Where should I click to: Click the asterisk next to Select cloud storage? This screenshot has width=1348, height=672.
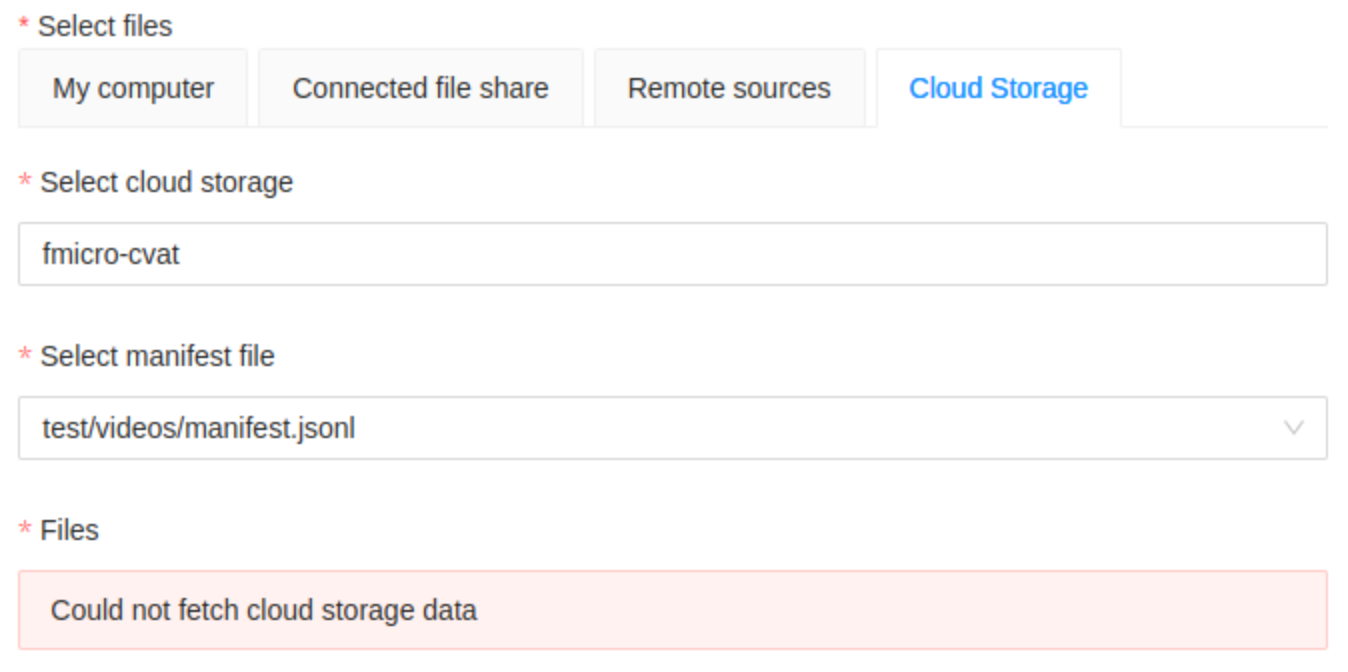22,182
